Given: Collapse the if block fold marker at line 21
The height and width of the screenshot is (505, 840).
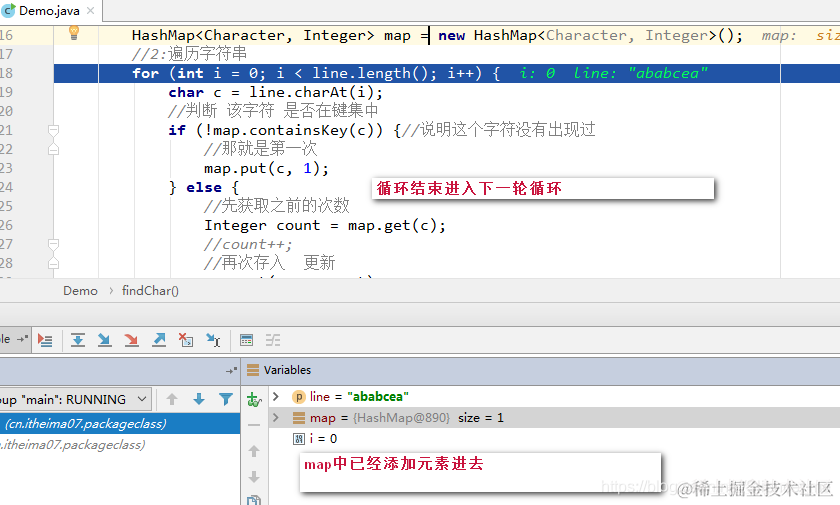Looking at the screenshot, I should (53, 130).
